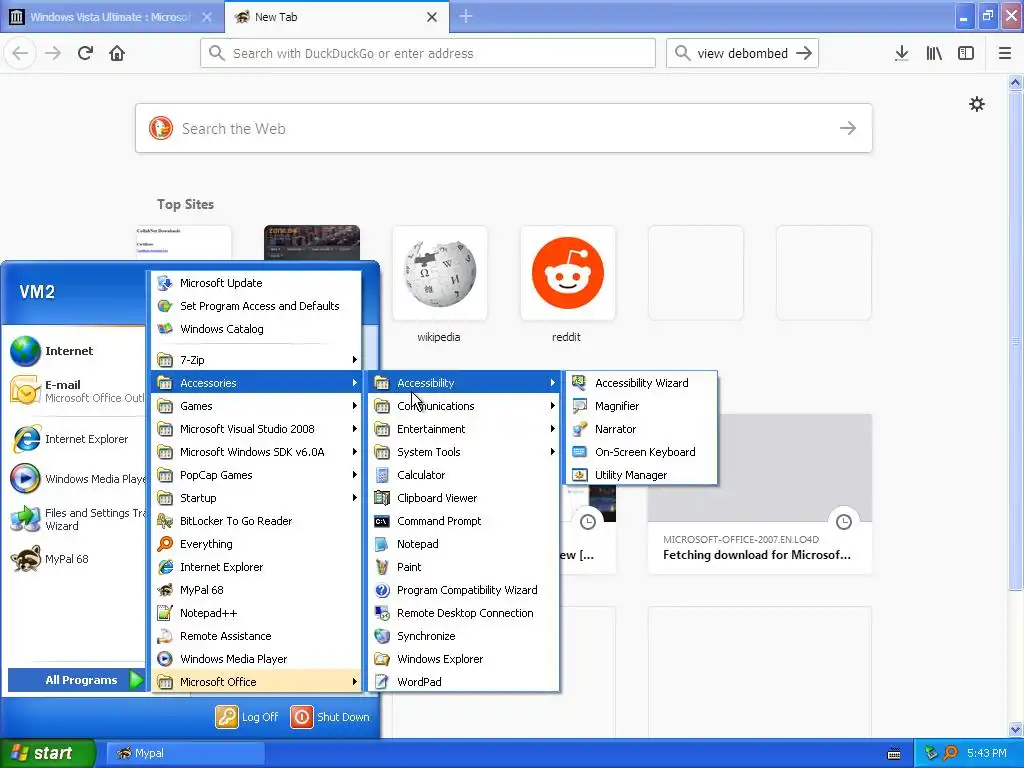
Task: Launch Calculator from Accessories
Action: (x=464, y=475)
